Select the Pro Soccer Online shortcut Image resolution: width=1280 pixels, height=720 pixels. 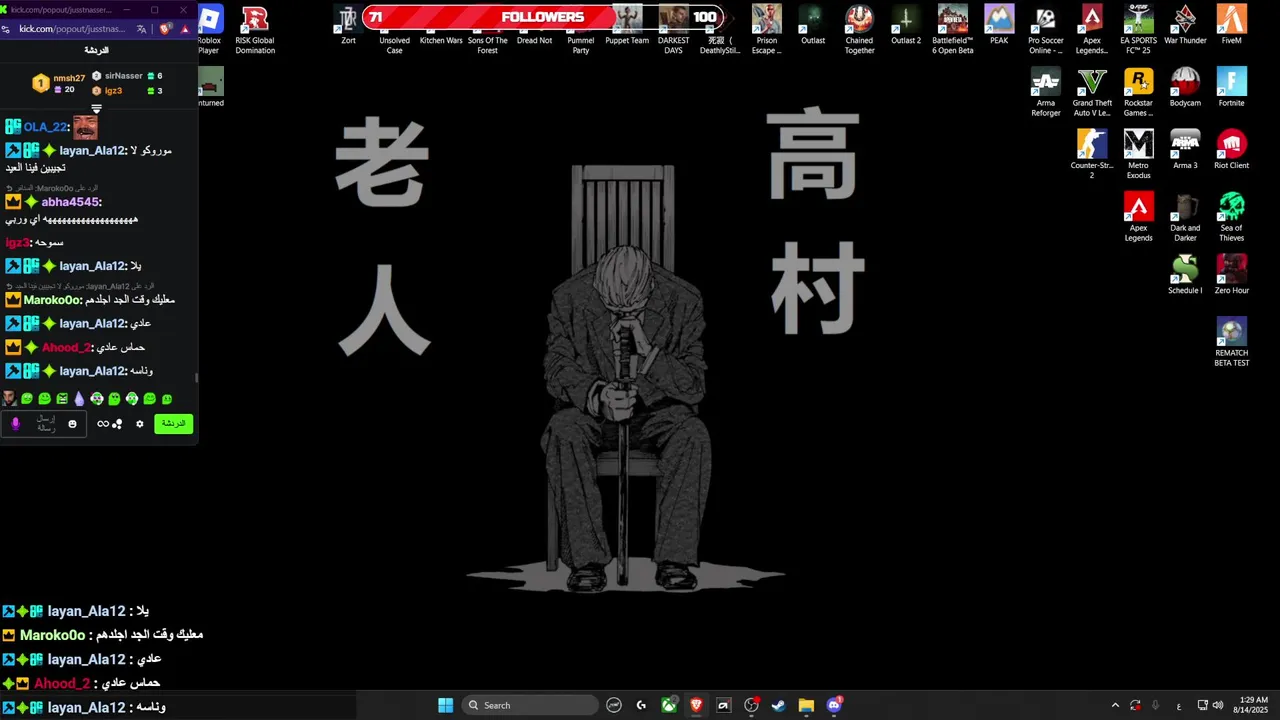pos(1045,29)
